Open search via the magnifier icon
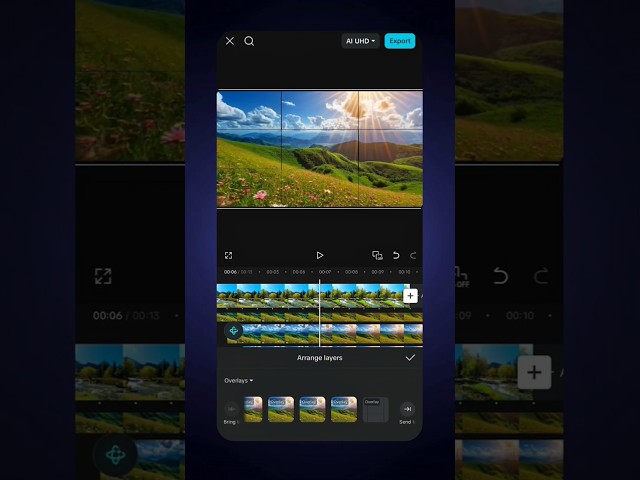This screenshot has width=640, height=480. point(249,41)
